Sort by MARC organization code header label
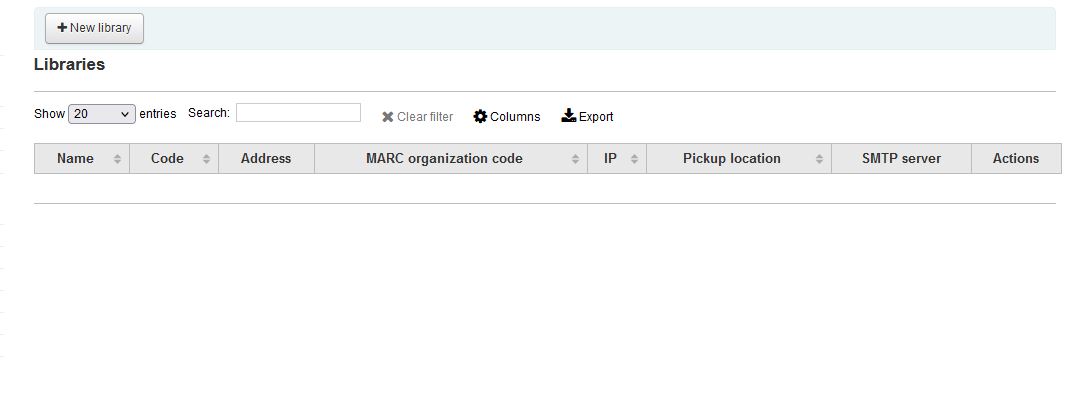The width and height of the screenshot is (1066, 408). (x=444, y=158)
